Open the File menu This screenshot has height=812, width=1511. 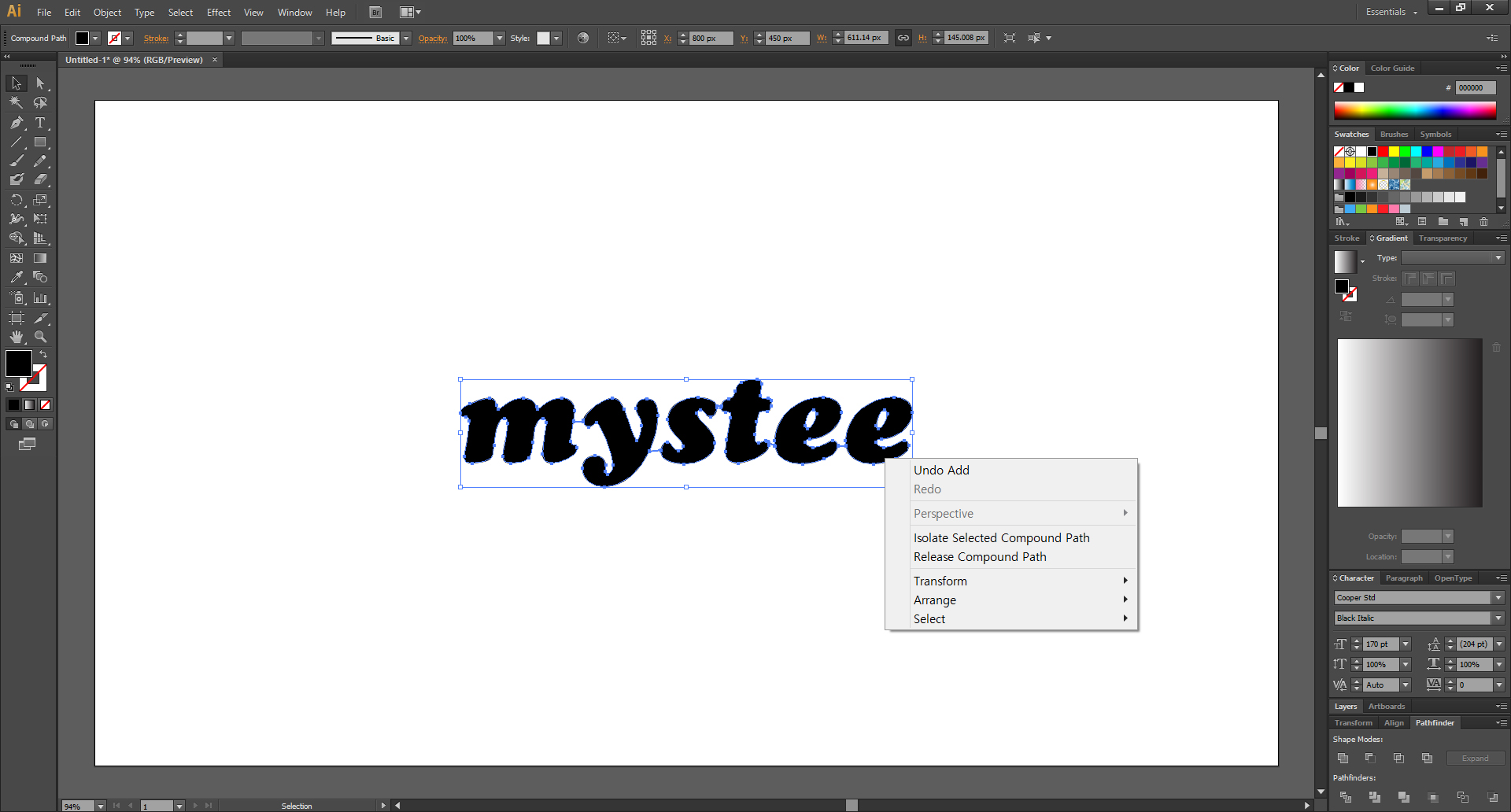[44, 13]
